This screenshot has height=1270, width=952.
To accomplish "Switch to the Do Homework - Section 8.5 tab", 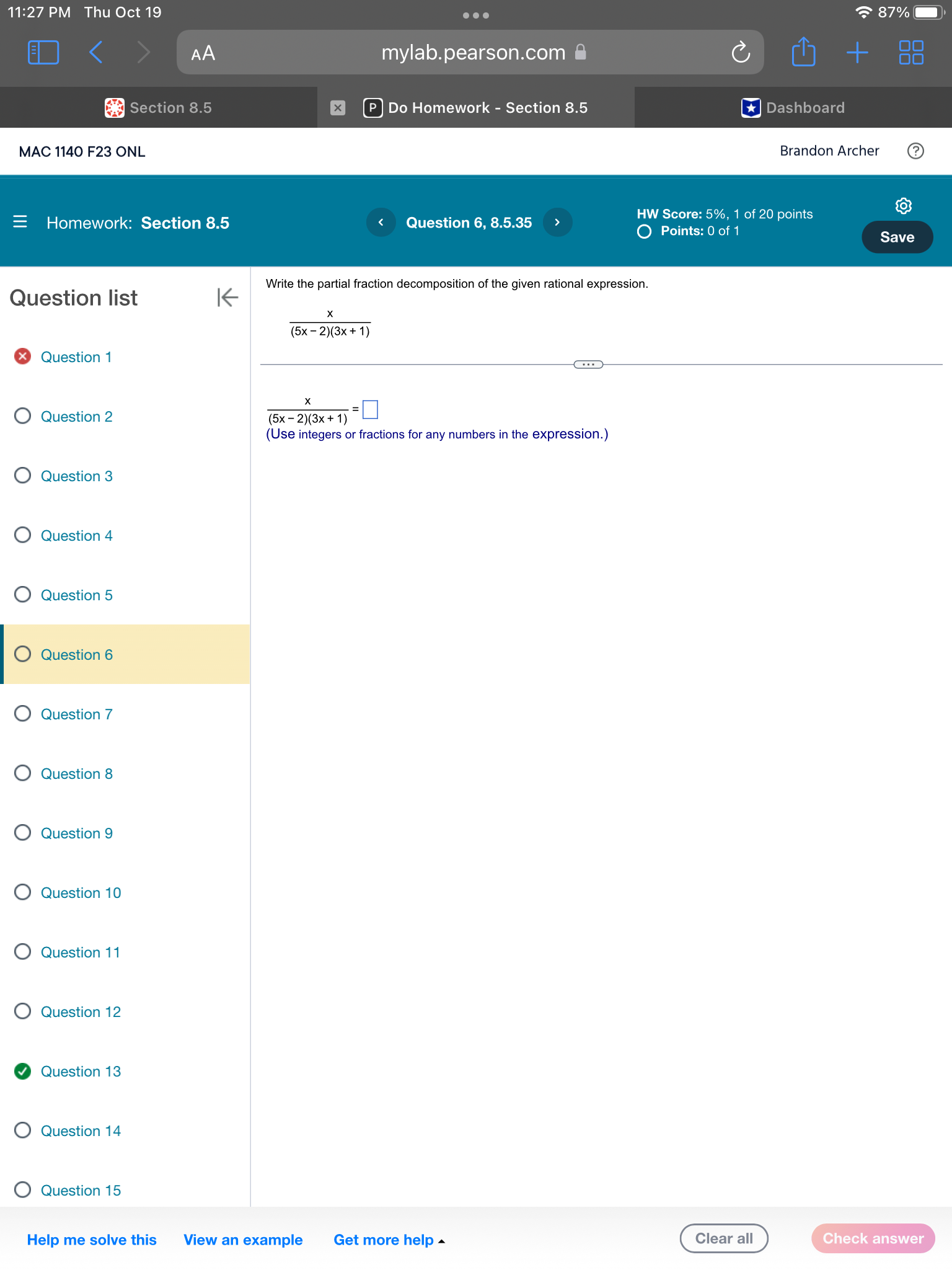I will [x=476, y=107].
